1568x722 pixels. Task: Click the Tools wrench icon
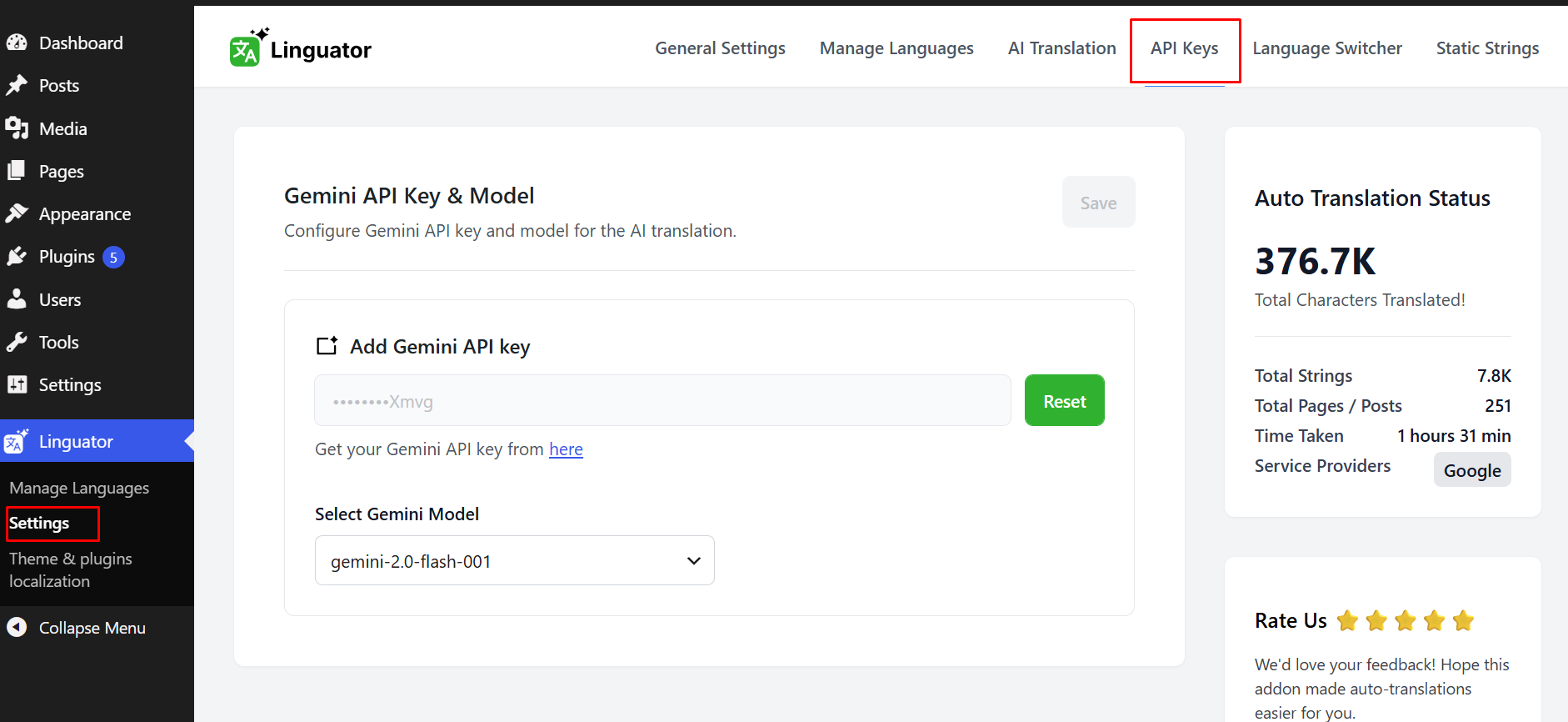click(x=17, y=342)
